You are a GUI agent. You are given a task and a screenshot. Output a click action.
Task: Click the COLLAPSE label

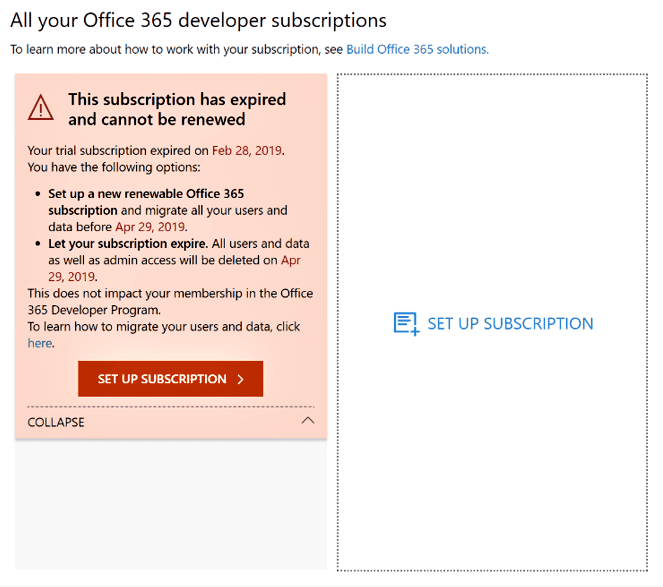click(56, 422)
